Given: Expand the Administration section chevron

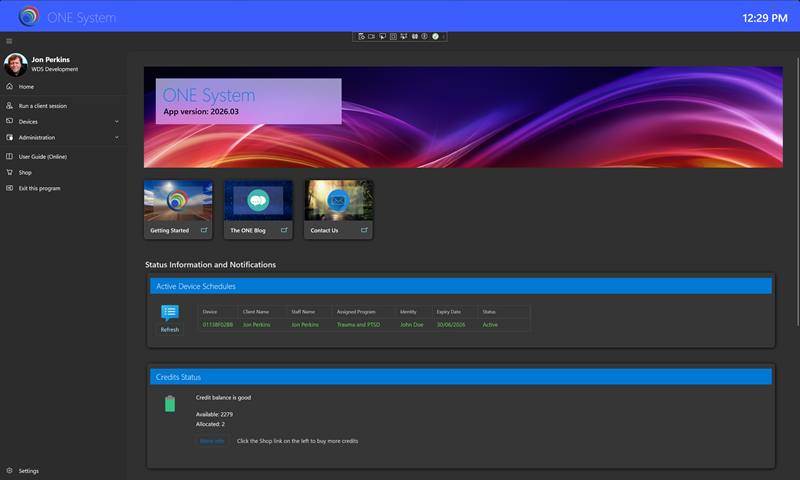Looking at the screenshot, I should pos(116,137).
